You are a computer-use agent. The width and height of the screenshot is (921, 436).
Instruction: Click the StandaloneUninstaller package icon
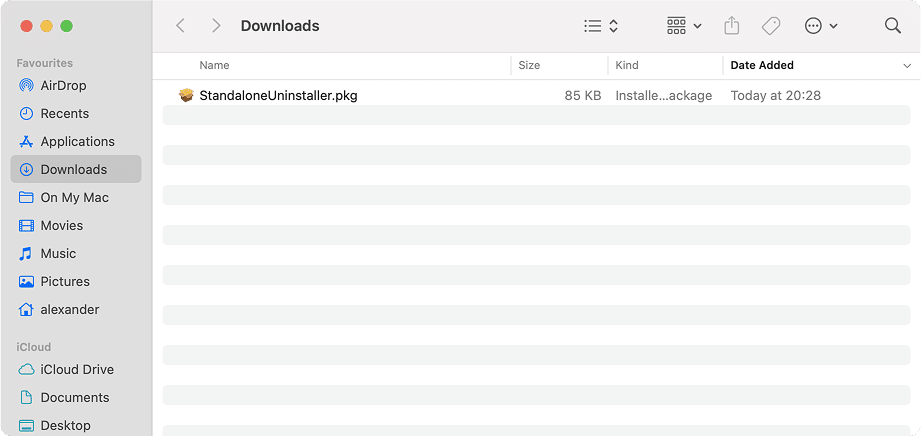tap(186, 95)
